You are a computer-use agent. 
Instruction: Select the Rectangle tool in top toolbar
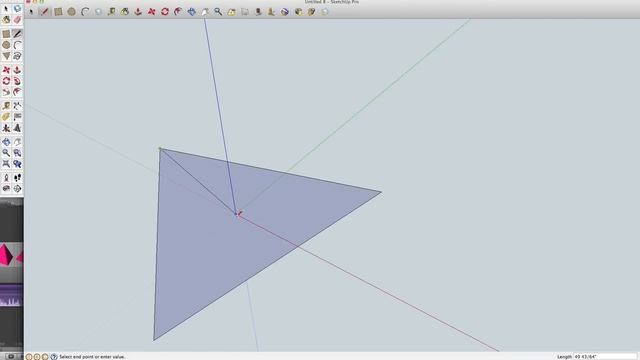click(x=58, y=12)
